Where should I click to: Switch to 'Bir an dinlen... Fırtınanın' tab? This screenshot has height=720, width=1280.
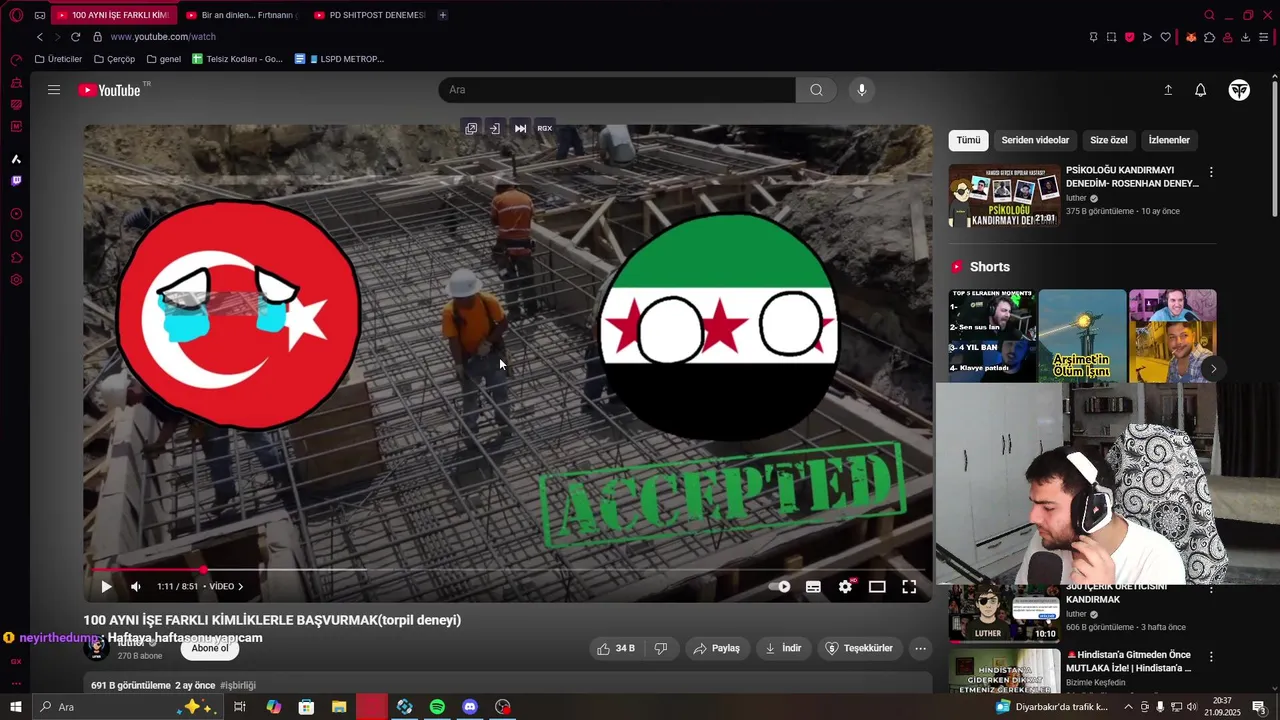(x=243, y=15)
